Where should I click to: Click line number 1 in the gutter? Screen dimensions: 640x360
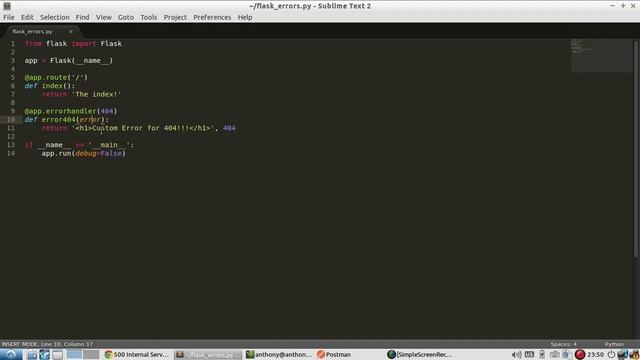pyautogui.click(x=13, y=44)
